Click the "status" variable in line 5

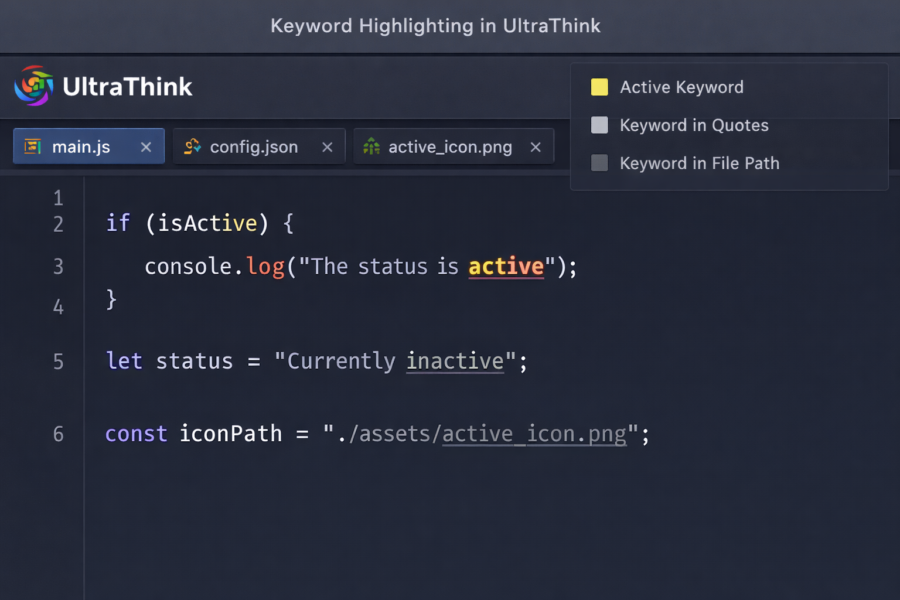pos(195,362)
